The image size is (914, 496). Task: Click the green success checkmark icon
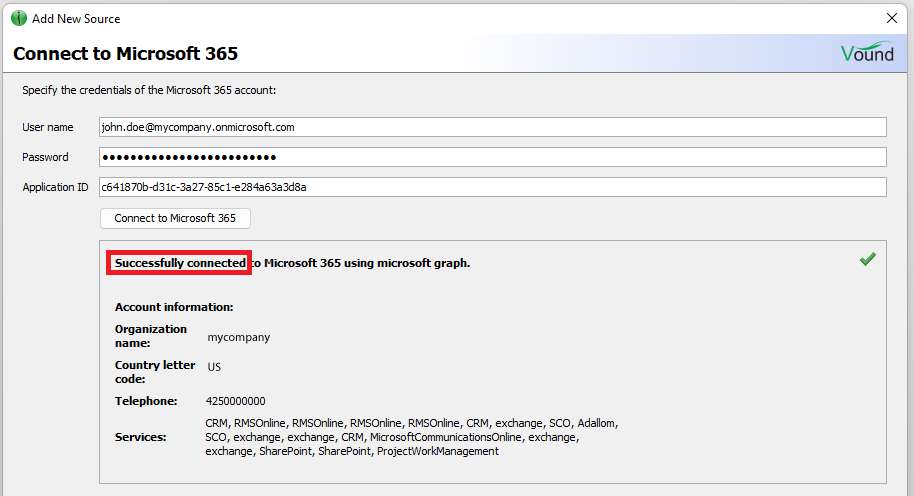867,259
